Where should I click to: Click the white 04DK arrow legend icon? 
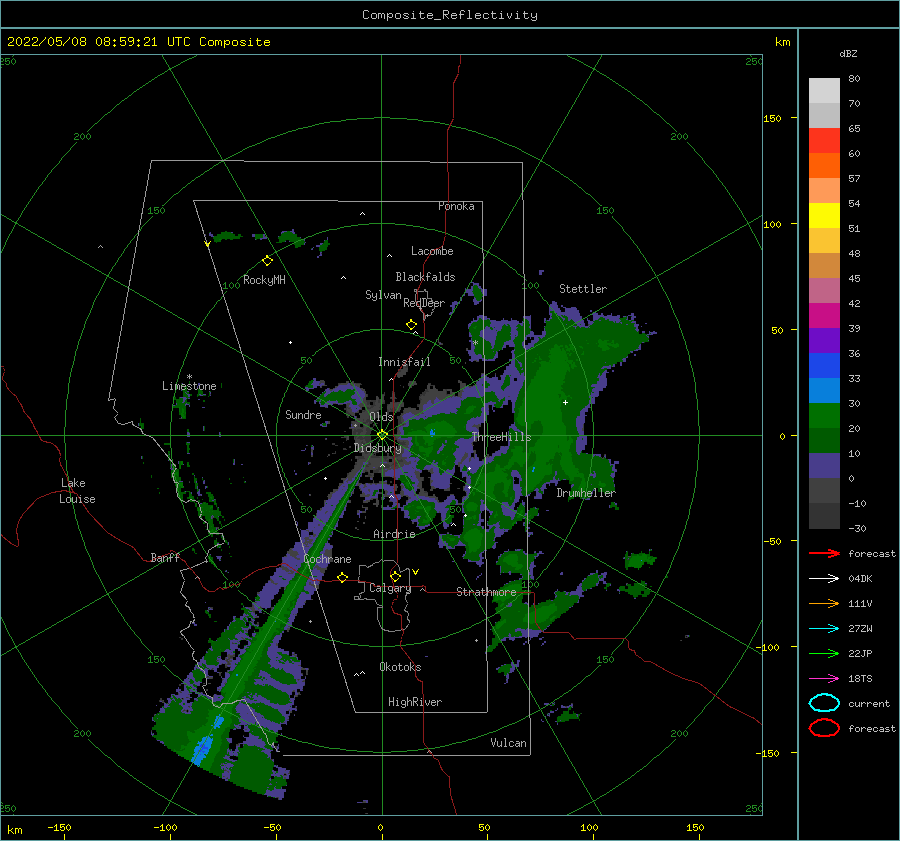tap(824, 579)
